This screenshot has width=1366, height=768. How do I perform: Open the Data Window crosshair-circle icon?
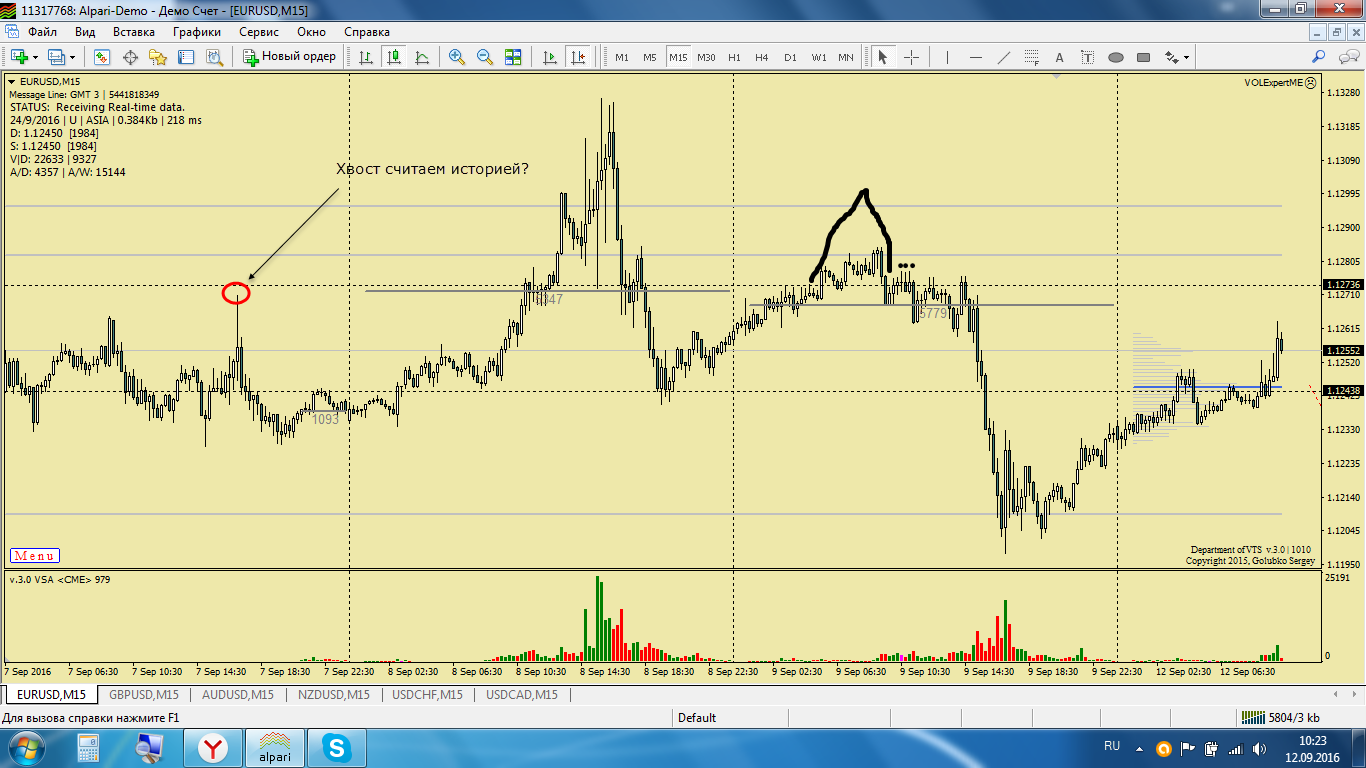130,57
